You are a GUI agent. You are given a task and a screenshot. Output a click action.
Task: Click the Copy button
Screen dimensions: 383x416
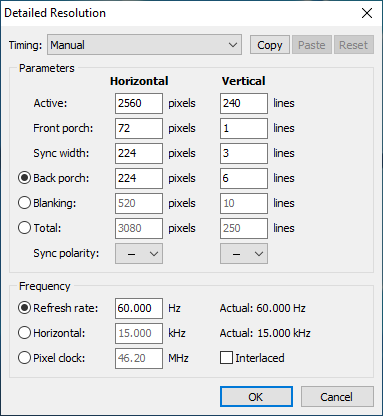[270, 45]
